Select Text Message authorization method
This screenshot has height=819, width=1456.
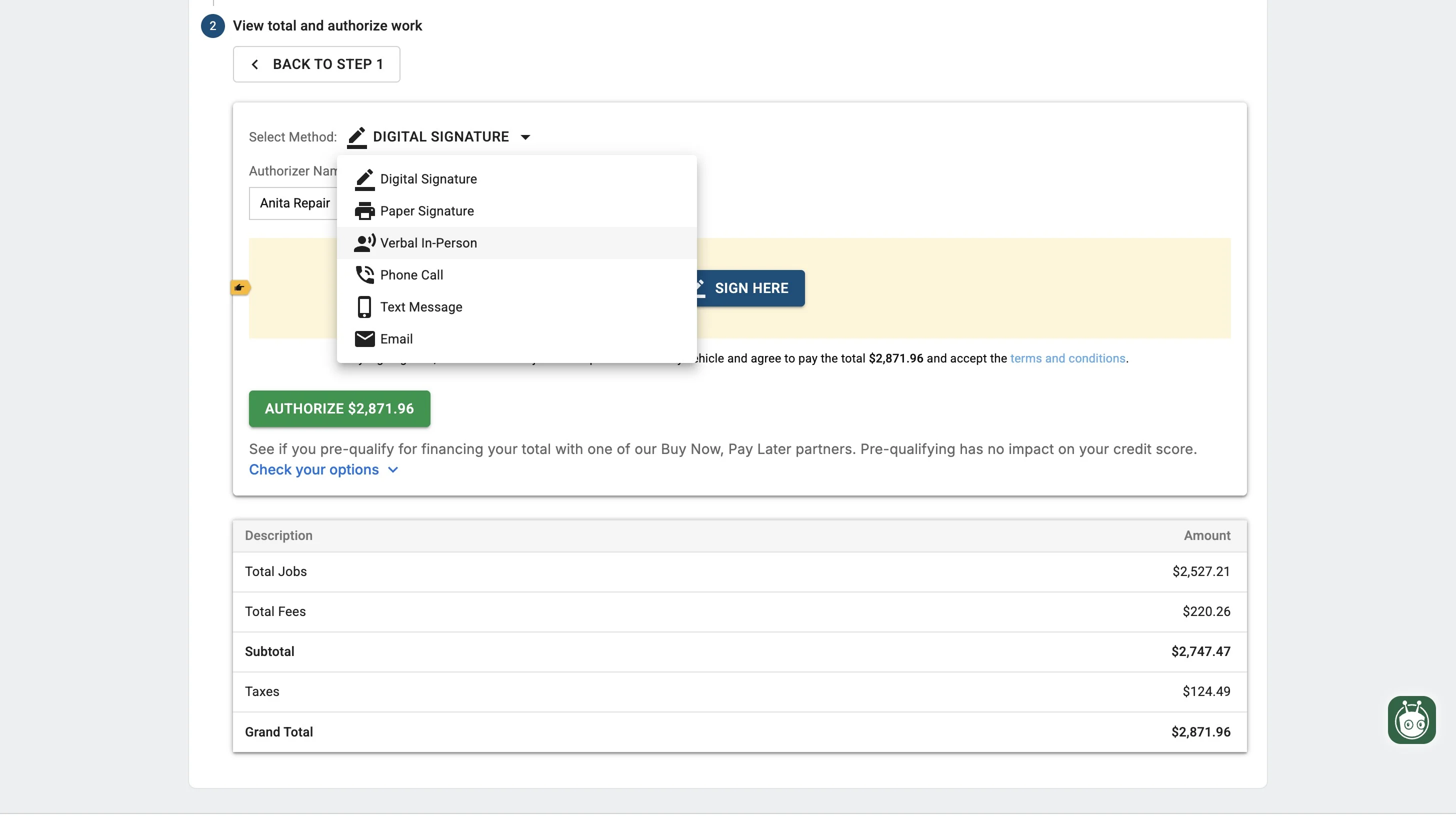tap(421, 307)
